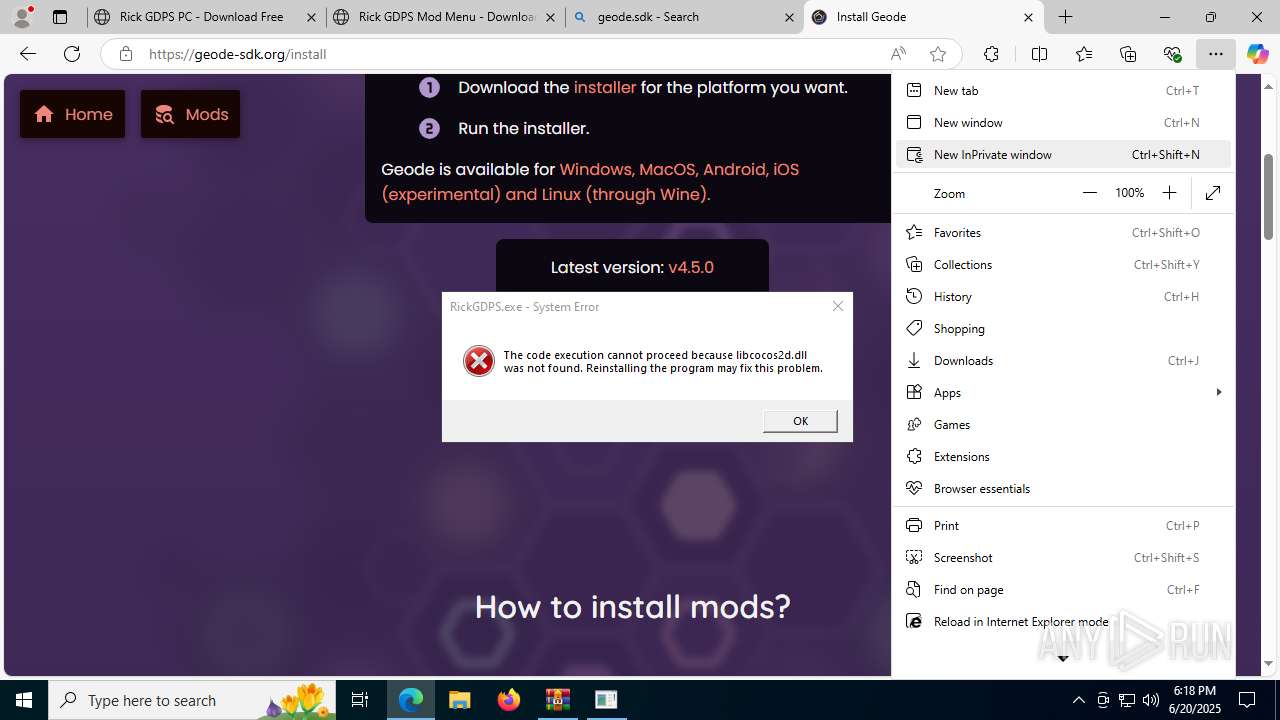This screenshot has height=720, width=1280.
Task: Open Extensions from the menu
Action: [x=1062, y=456]
